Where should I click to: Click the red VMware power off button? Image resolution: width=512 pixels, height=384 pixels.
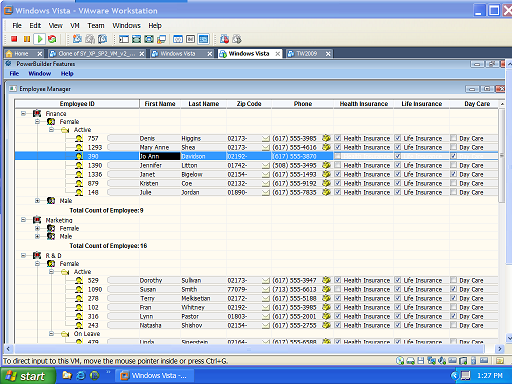pos(14,39)
